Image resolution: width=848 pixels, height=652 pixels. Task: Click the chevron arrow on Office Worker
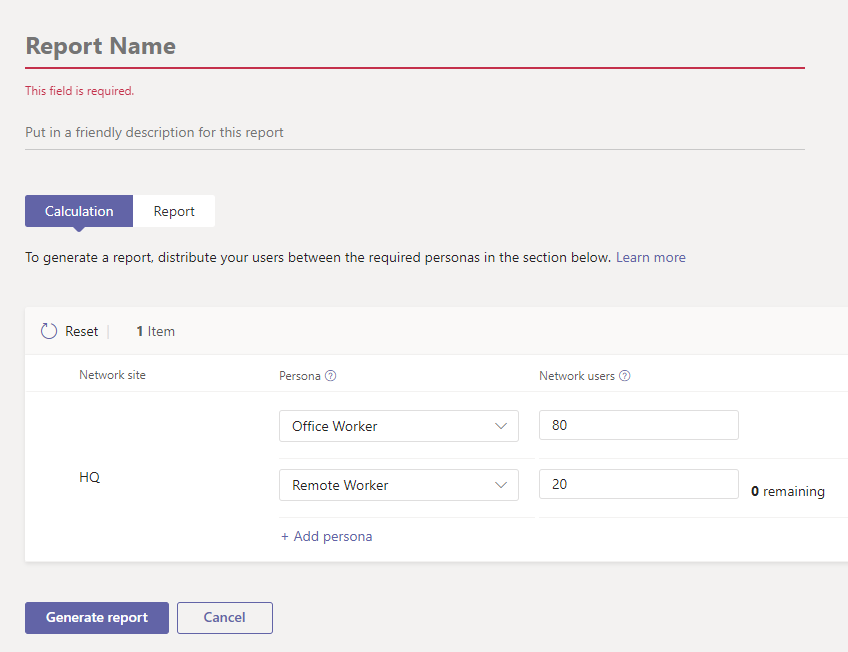coord(502,426)
